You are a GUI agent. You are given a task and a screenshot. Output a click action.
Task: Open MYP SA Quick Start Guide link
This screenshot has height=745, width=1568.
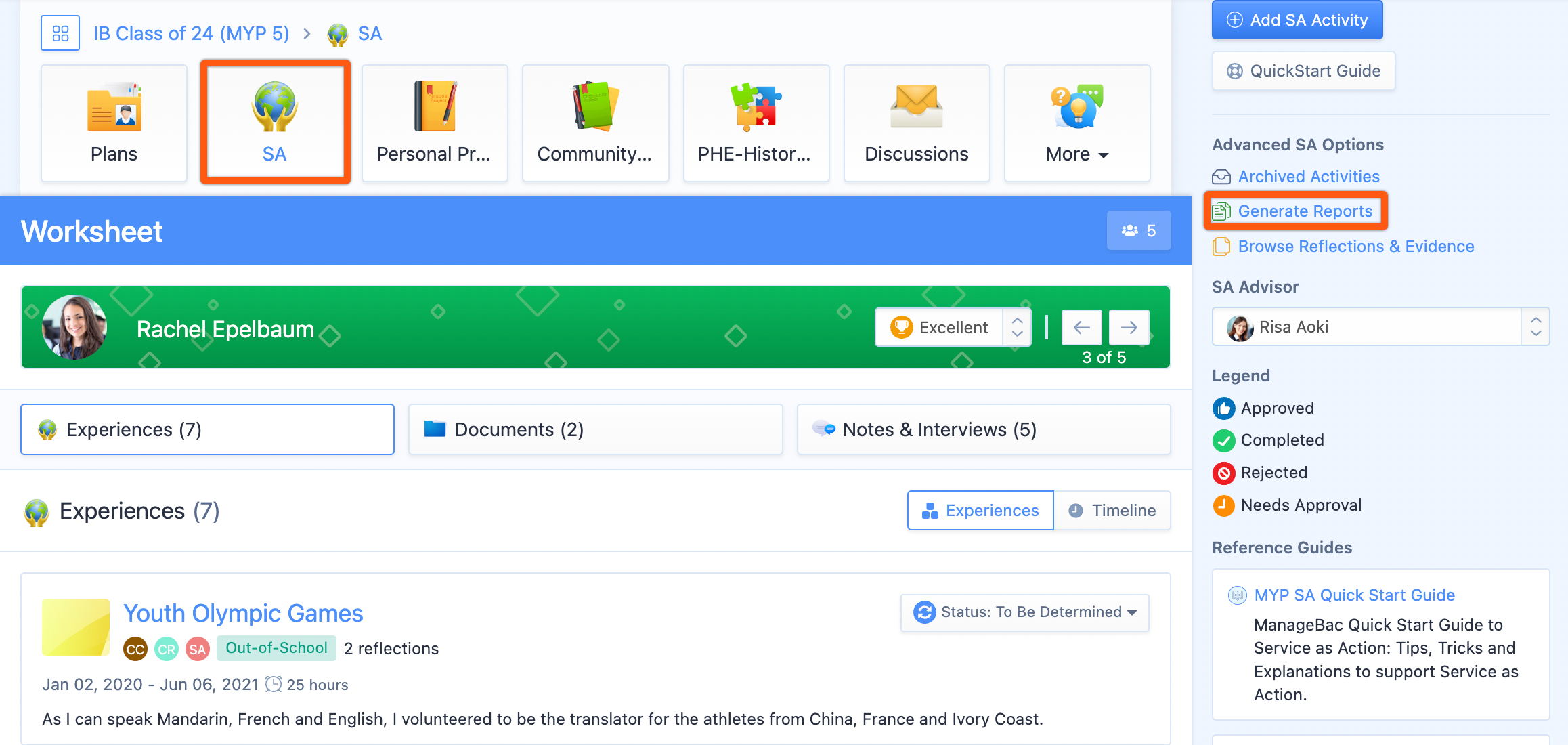[x=1354, y=595]
